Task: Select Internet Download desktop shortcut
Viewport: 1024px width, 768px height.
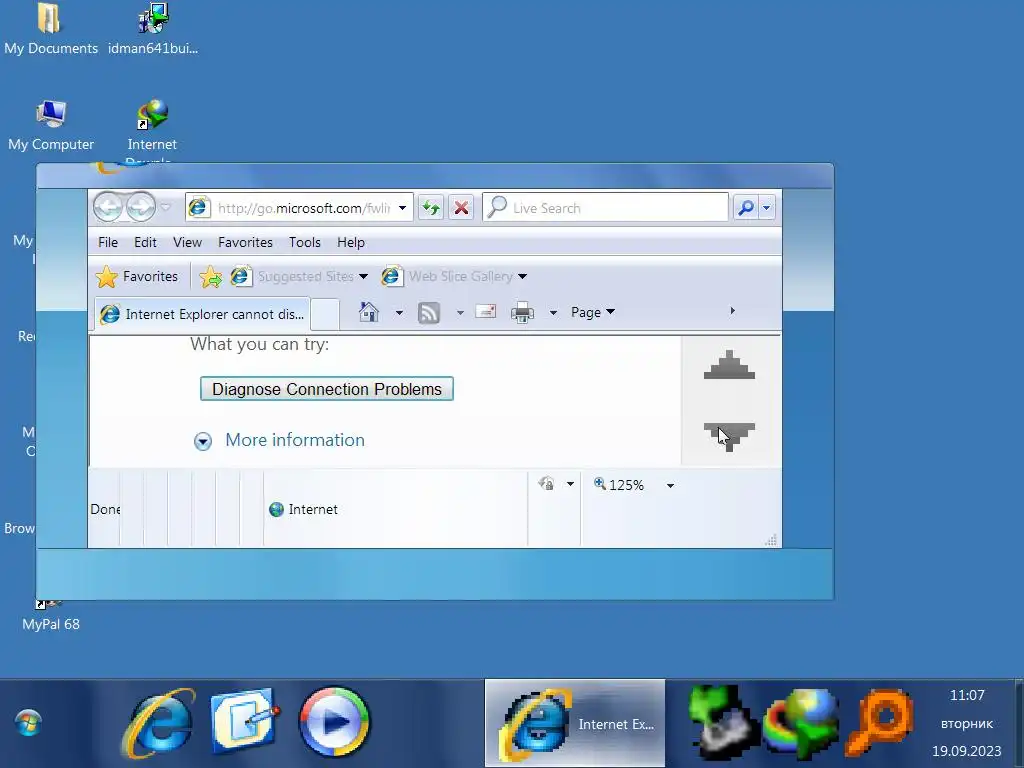Action: coord(152,130)
